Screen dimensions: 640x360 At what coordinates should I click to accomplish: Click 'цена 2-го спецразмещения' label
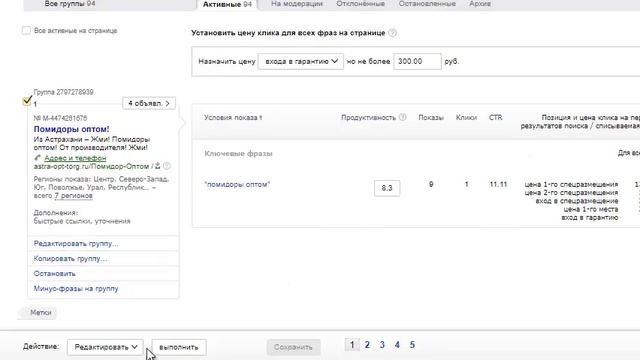(x=571, y=193)
